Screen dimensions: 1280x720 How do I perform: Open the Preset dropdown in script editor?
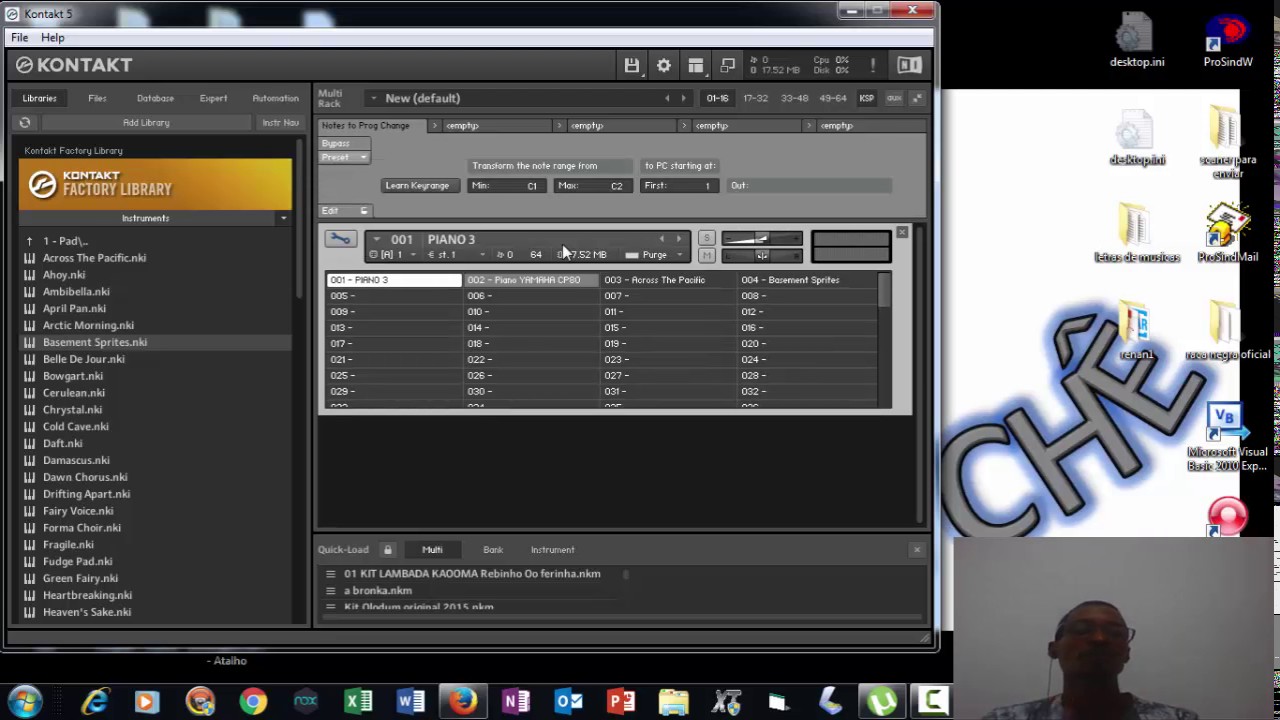[x=345, y=157]
